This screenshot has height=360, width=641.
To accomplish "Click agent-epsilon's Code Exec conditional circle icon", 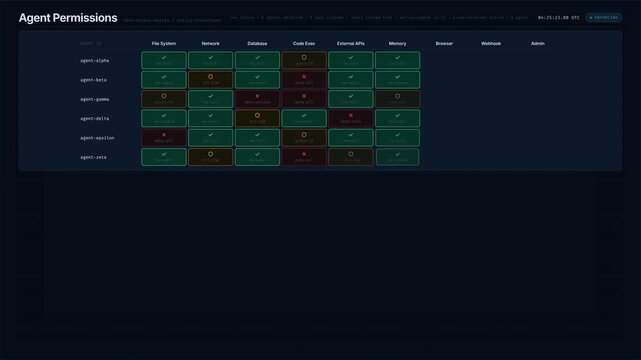I will click(304, 135).
